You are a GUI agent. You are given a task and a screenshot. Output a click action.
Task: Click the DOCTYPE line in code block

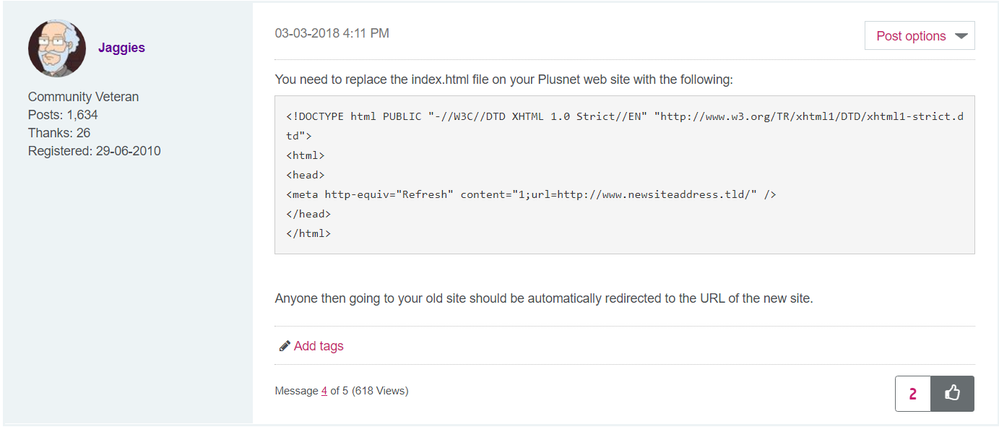[624, 117]
